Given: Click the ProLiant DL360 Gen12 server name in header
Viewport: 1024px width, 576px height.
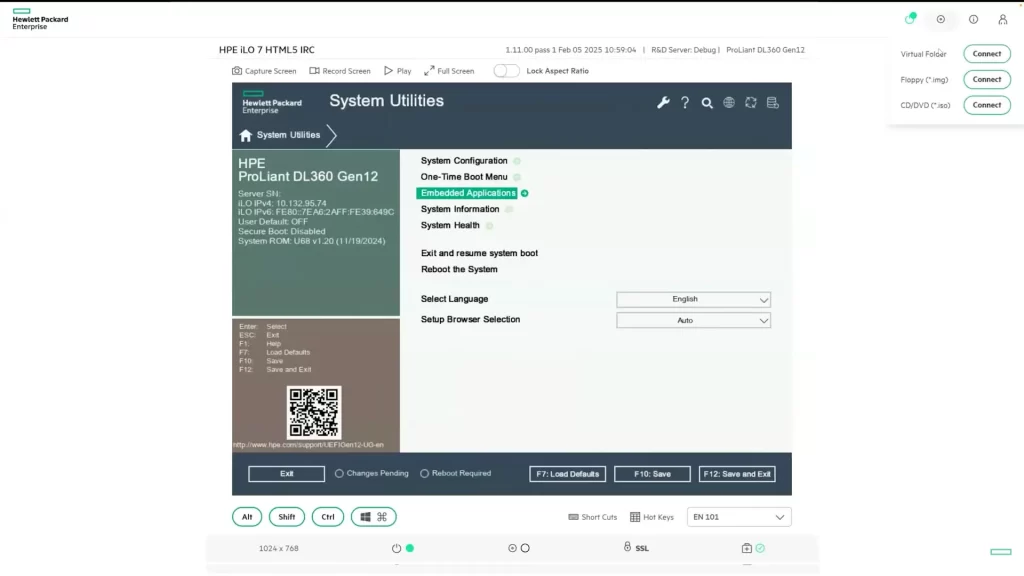Looking at the screenshot, I should (765, 50).
